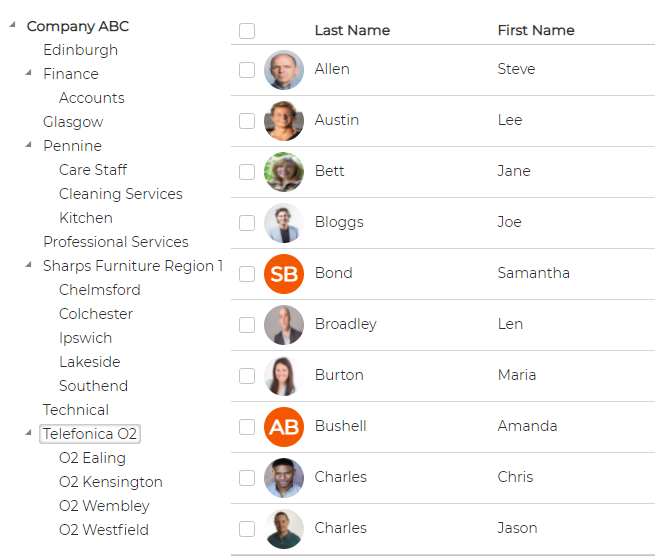Tick the select-all checkbox in the header
Viewport: 655px width, 556px height.
[247, 30]
